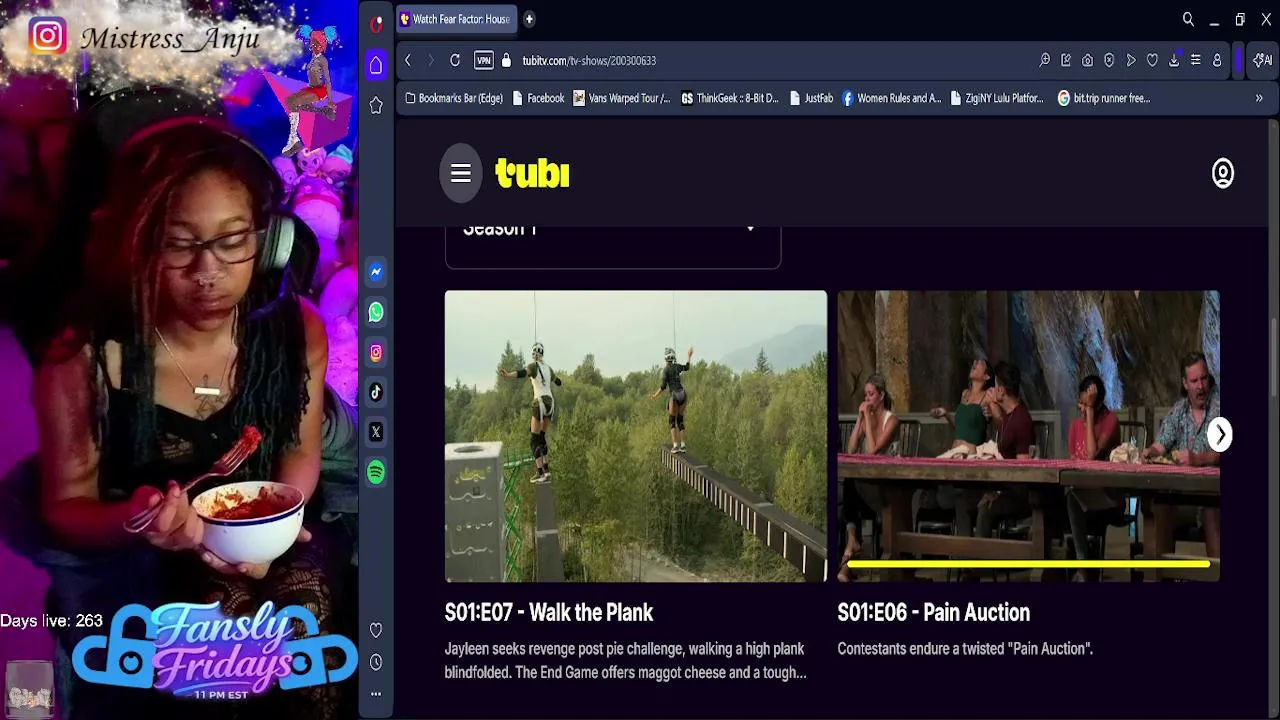
Task: Open the ThinkGeek 8-Bit bookmark
Action: point(730,98)
